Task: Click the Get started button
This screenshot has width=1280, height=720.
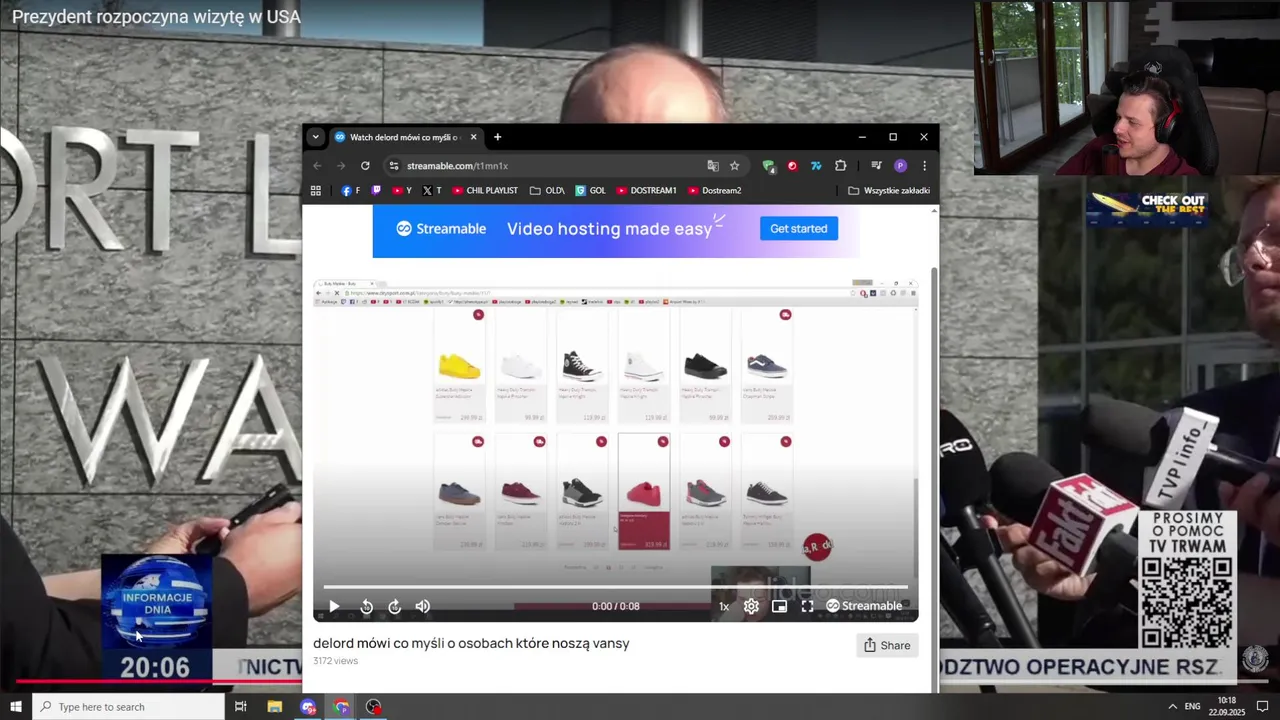Action: point(798,229)
